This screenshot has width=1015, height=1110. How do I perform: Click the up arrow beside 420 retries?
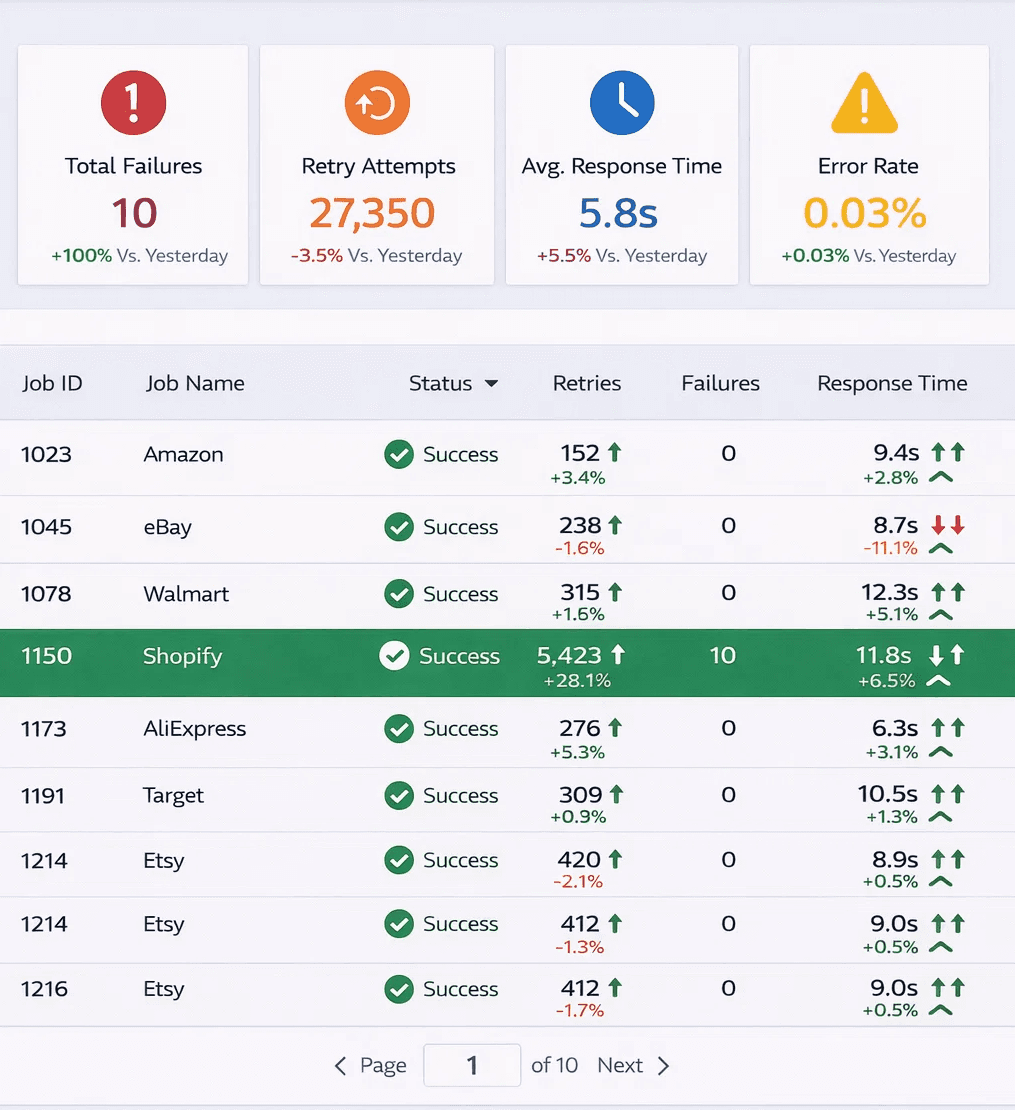pos(615,859)
